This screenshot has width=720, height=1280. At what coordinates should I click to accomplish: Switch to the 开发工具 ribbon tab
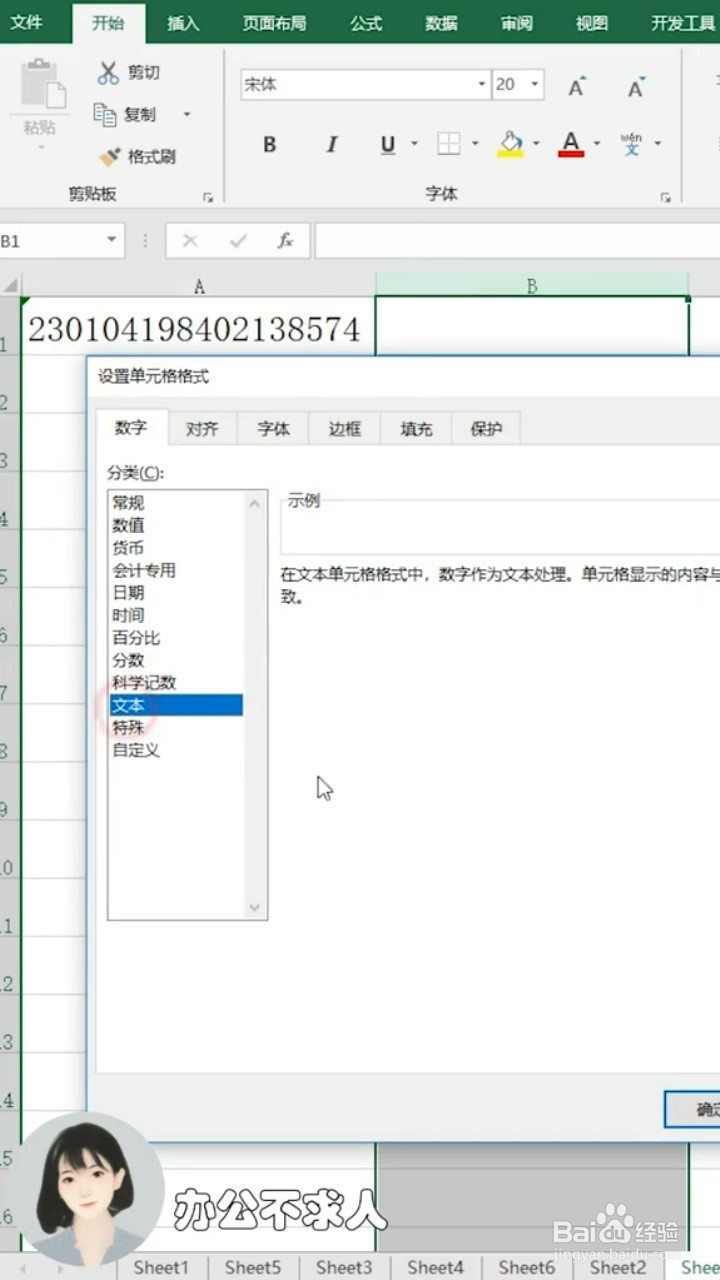[683, 23]
